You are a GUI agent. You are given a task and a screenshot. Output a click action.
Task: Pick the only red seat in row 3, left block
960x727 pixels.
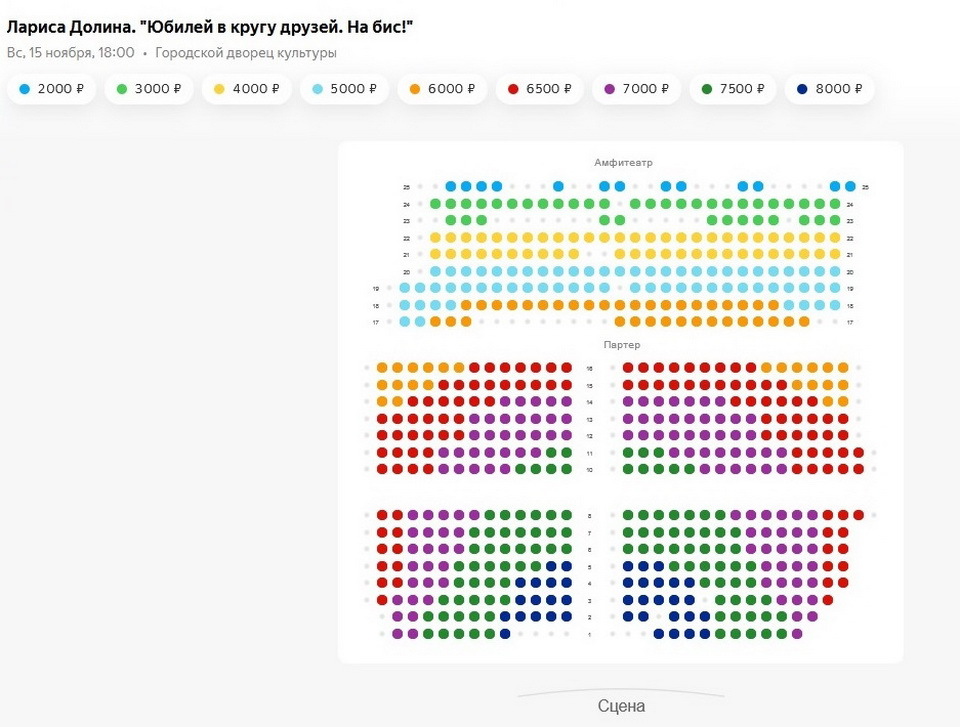382,600
